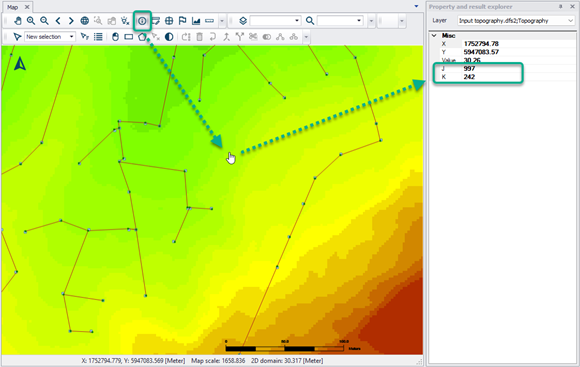Screen dimensions: 580x367
Task: Click the upstream network trace icon
Action: pyautogui.click(x=280, y=37)
